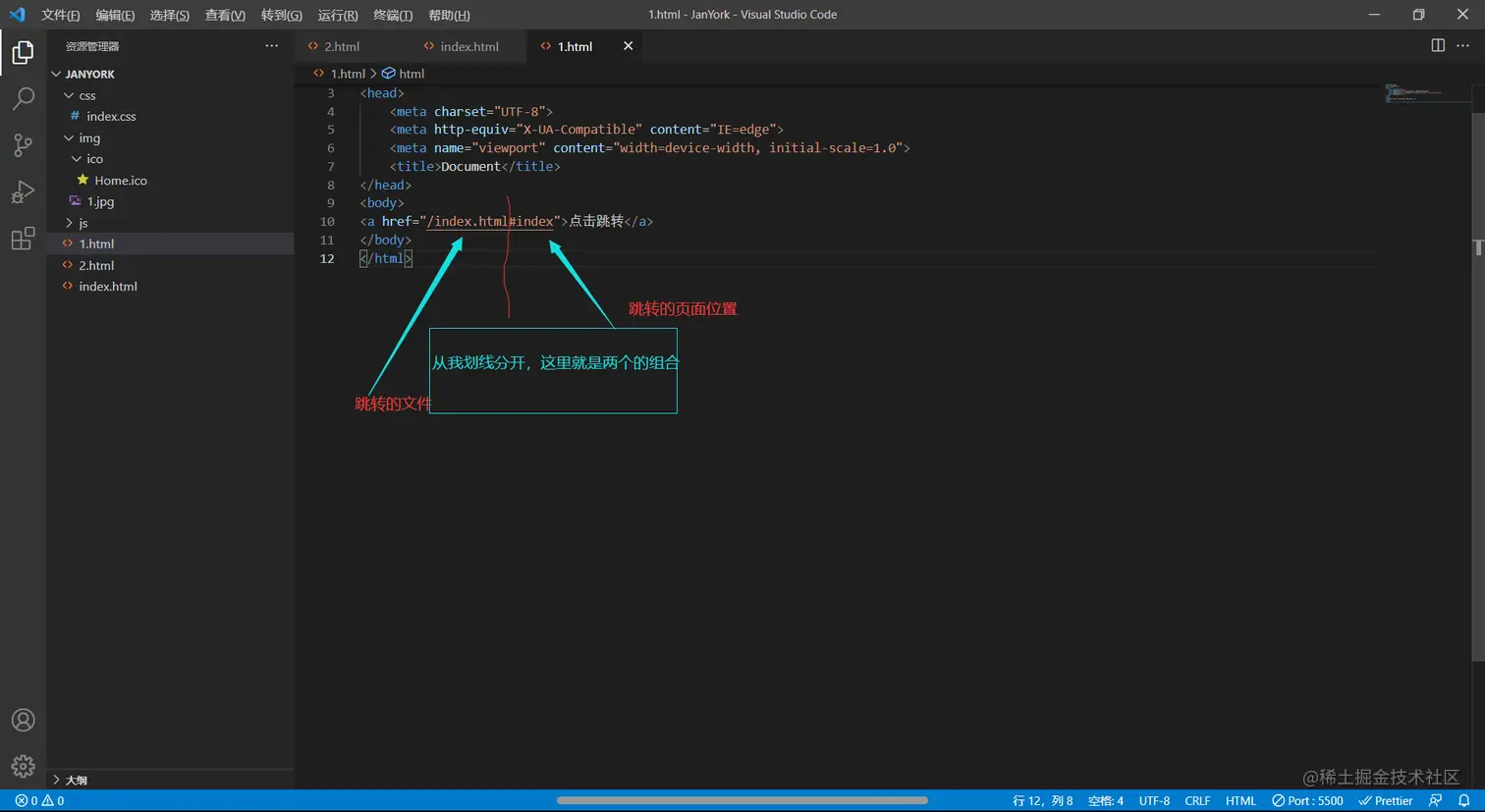This screenshot has height=812, width=1485.
Task: Open the Explorer view in activity bar
Action: 23,52
